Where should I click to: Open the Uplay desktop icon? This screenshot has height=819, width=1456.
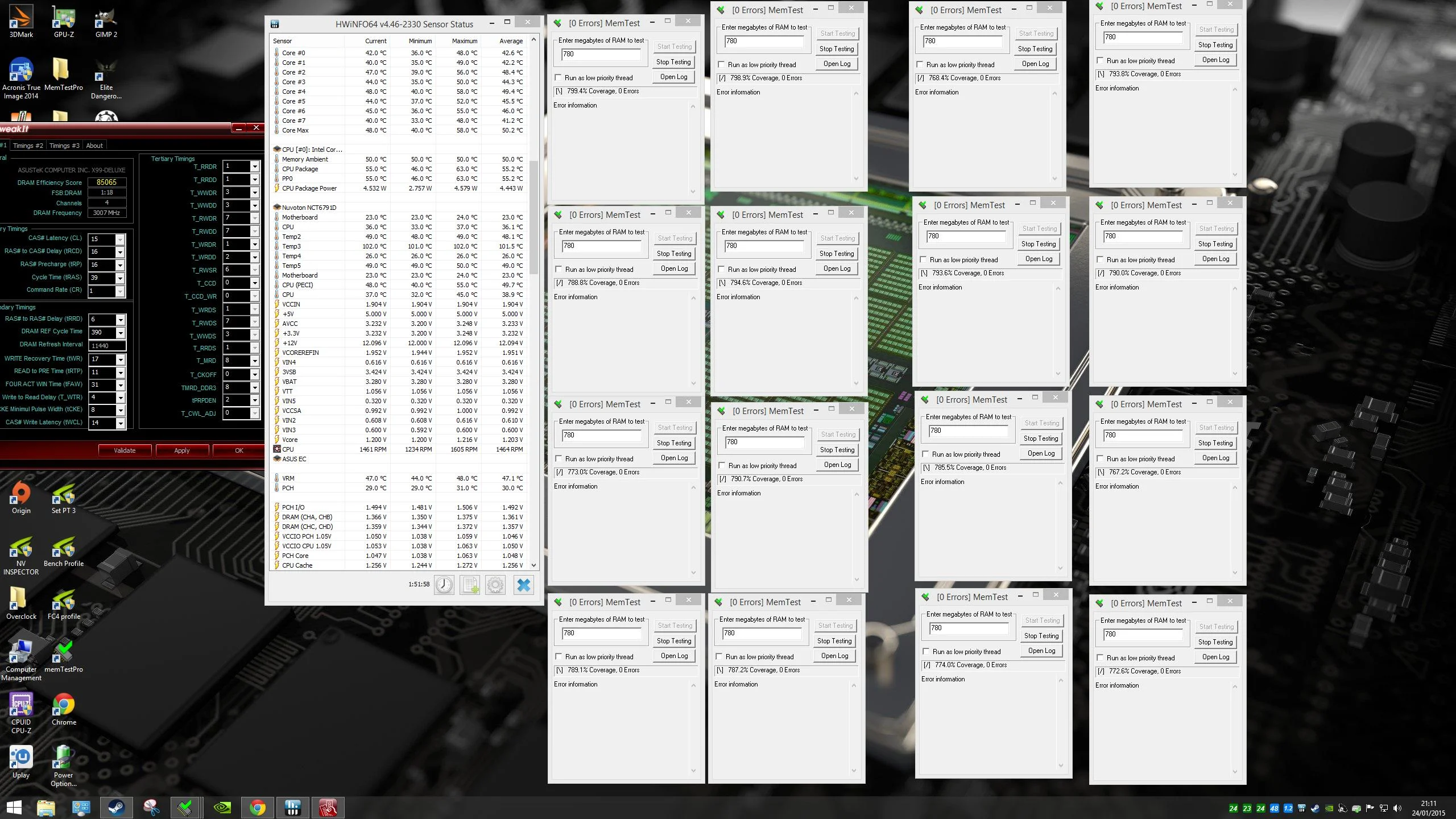(x=21, y=762)
